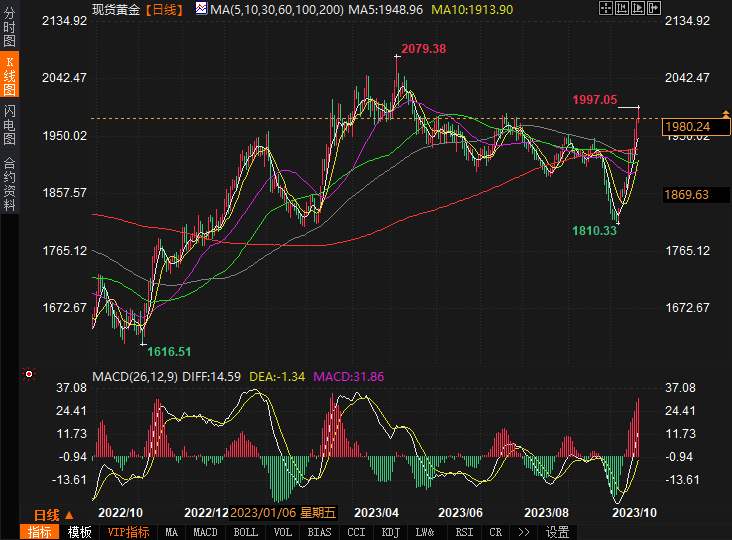Click the MA indicator chart icon
Screen dimensions: 732x540
click(x=201, y=9)
